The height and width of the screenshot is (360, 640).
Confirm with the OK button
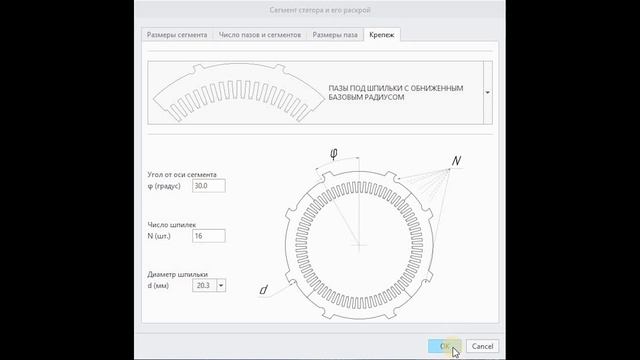click(x=444, y=346)
